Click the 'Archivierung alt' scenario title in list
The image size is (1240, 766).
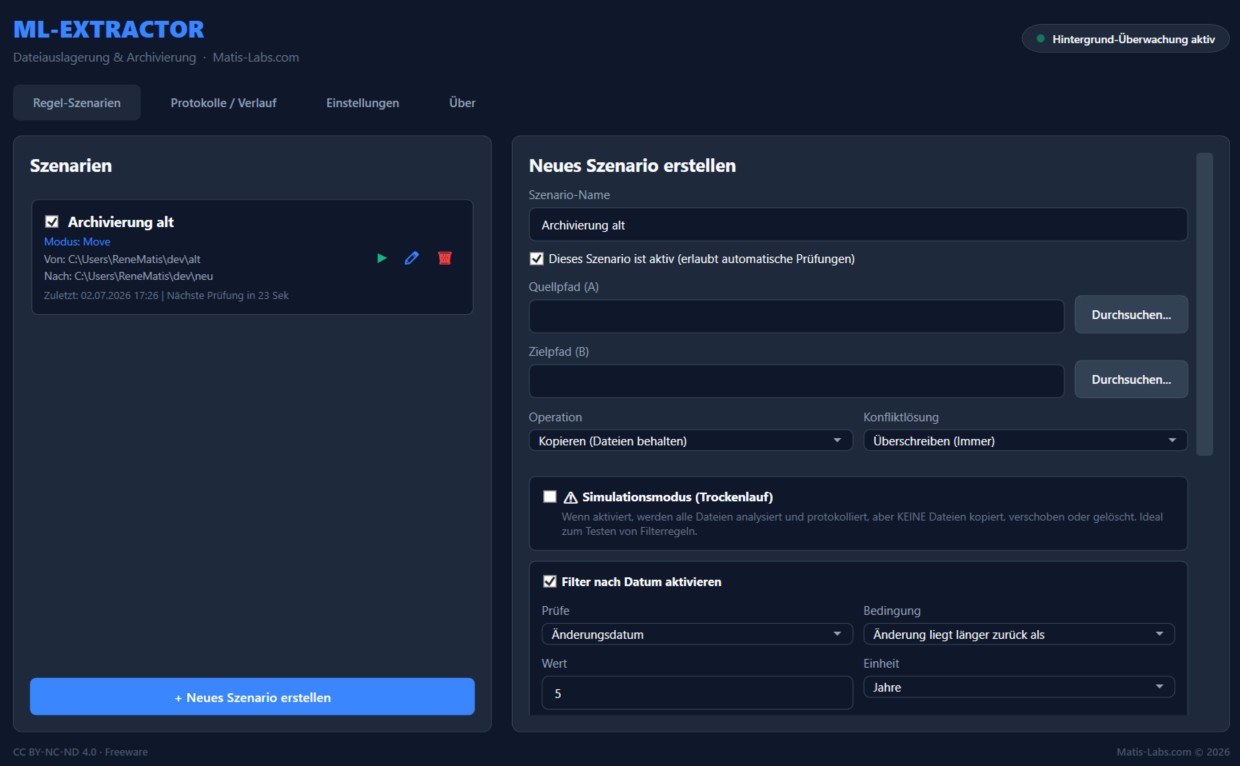pos(121,222)
